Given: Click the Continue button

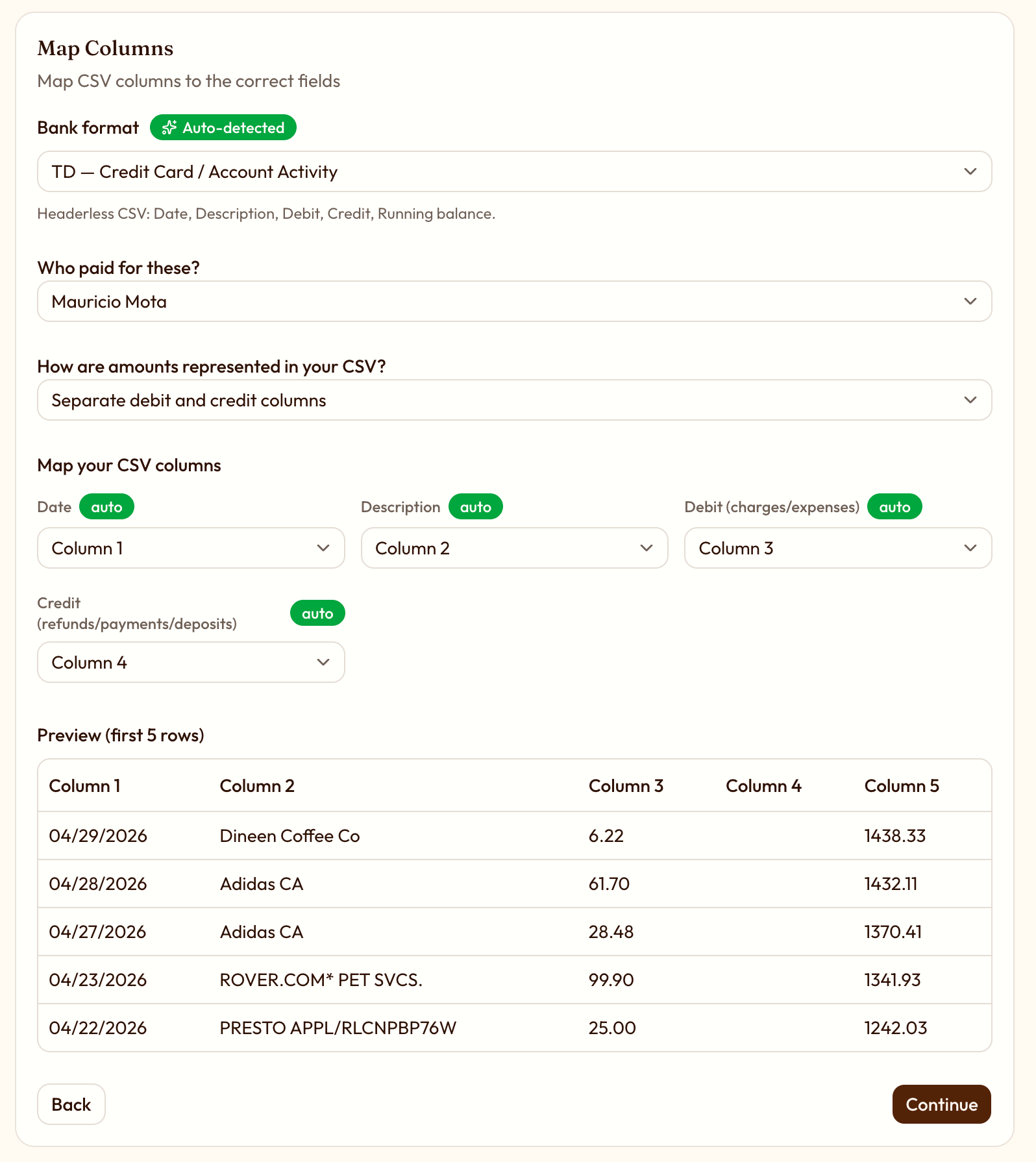Looking at the screenshot, I should coord(941,1104).
